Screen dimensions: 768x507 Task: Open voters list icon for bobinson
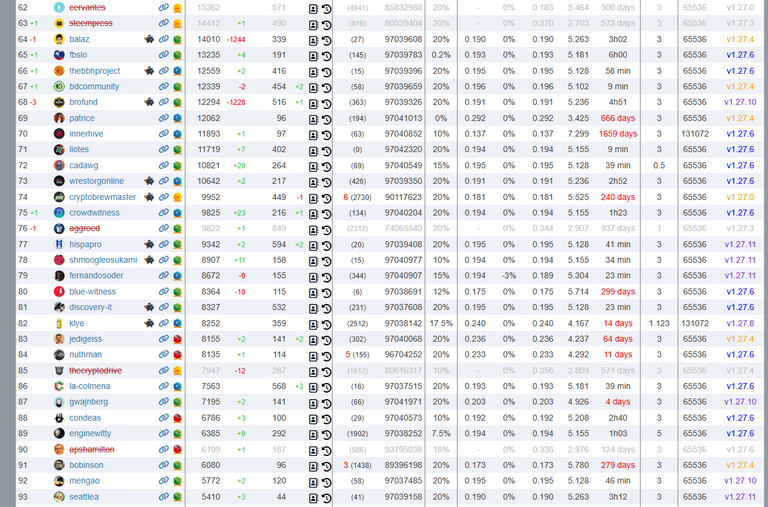[313, 466]
